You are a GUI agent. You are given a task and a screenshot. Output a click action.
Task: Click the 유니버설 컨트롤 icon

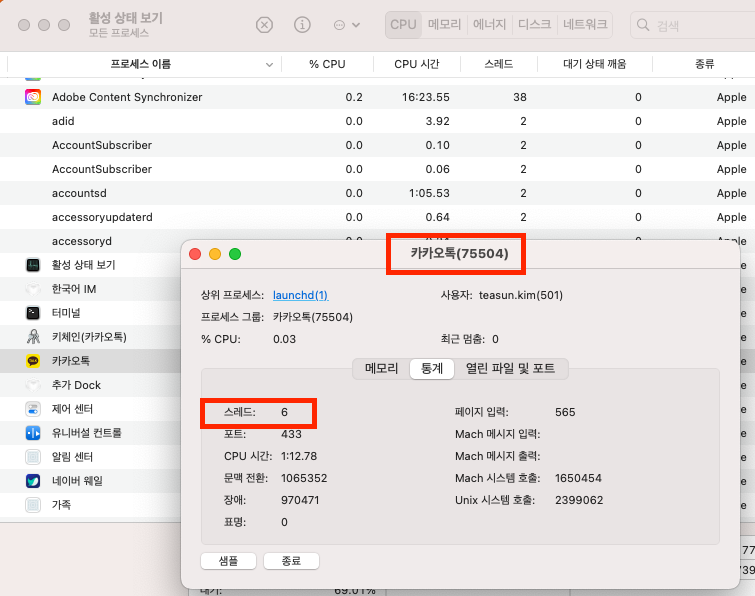[x=33, y=433]
